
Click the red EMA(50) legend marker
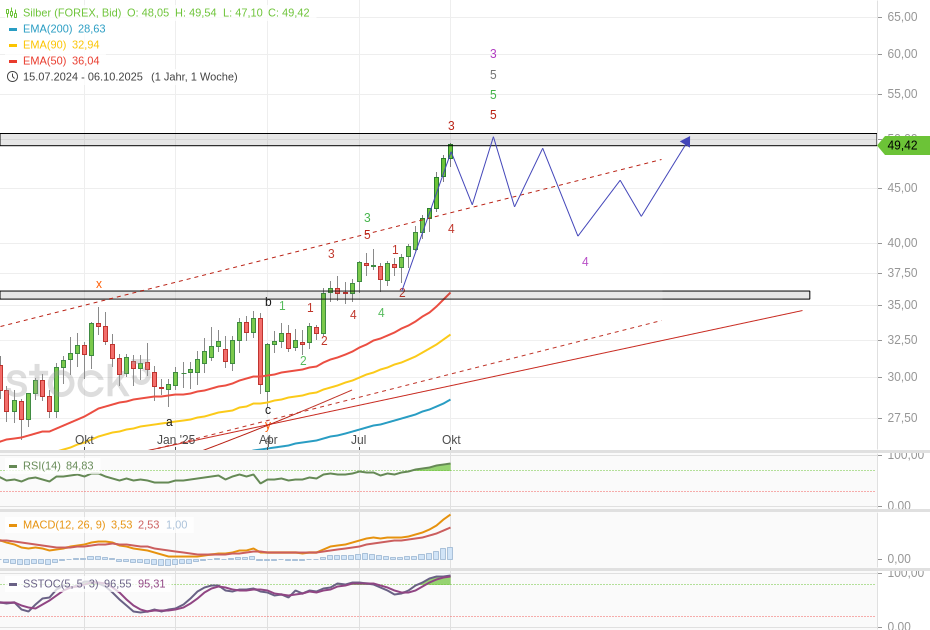point(13,61)
